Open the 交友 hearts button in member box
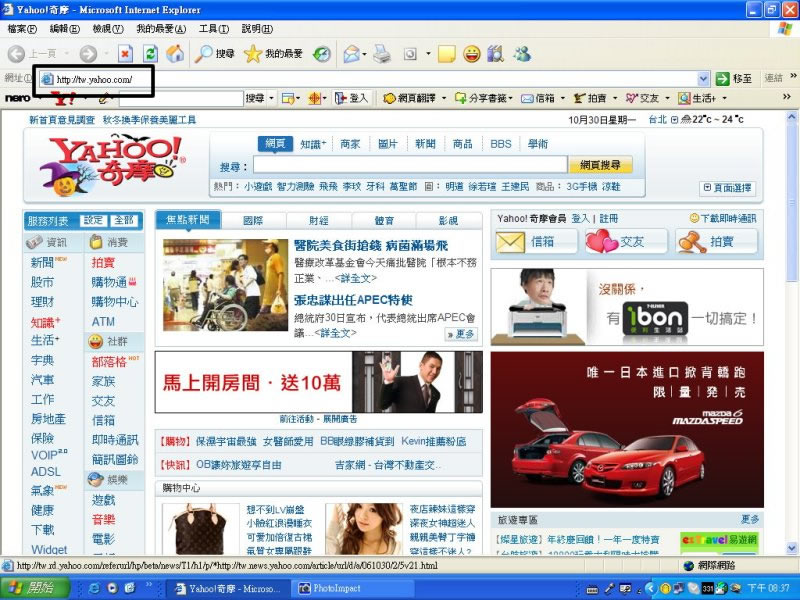The width and height of the screenshot is (800, 600). [x=626, y=241]
